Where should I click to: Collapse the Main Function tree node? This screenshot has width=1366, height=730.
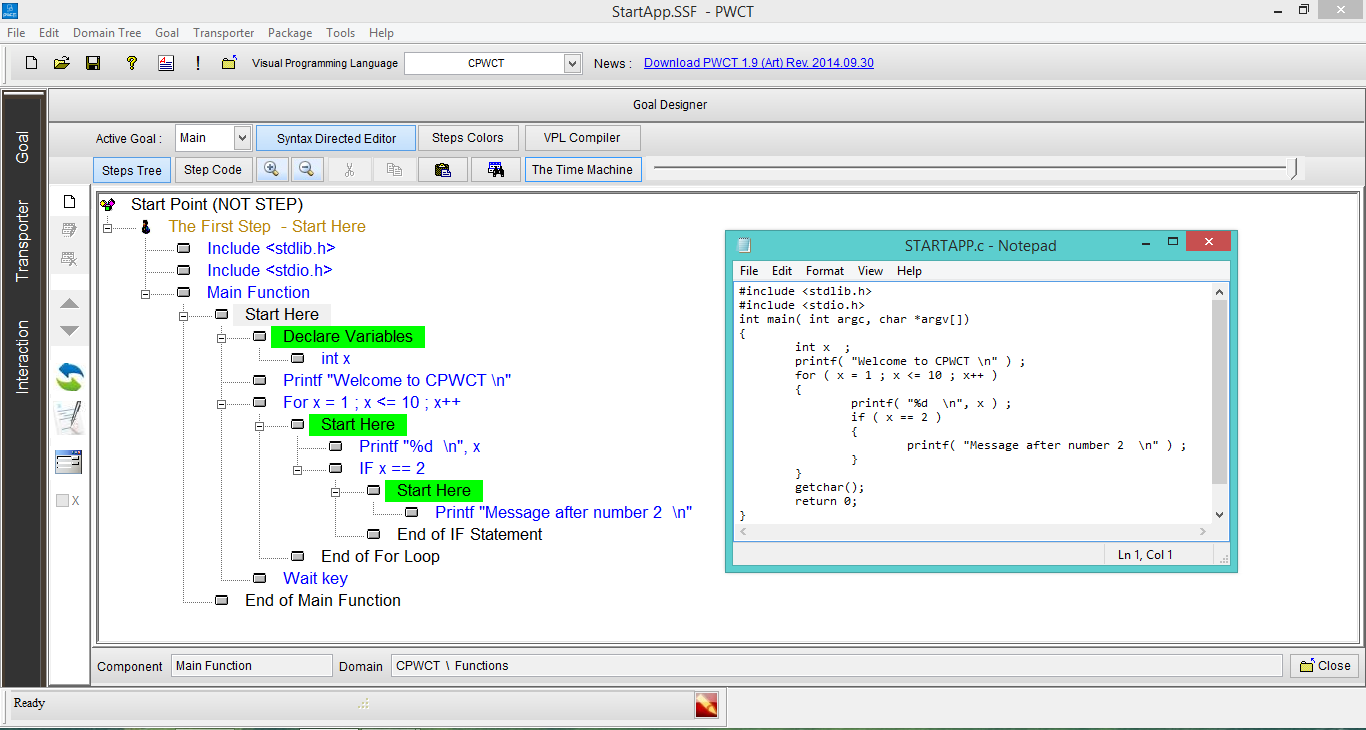coord(145,292)
